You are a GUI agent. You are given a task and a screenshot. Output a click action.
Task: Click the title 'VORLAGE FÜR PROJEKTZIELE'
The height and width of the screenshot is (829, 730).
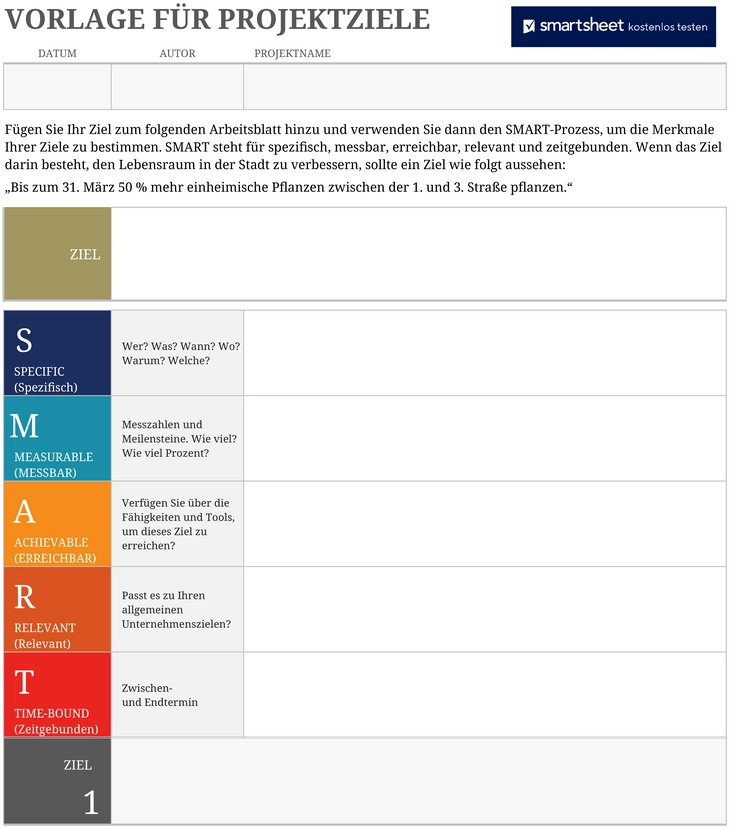pos(217,20)
